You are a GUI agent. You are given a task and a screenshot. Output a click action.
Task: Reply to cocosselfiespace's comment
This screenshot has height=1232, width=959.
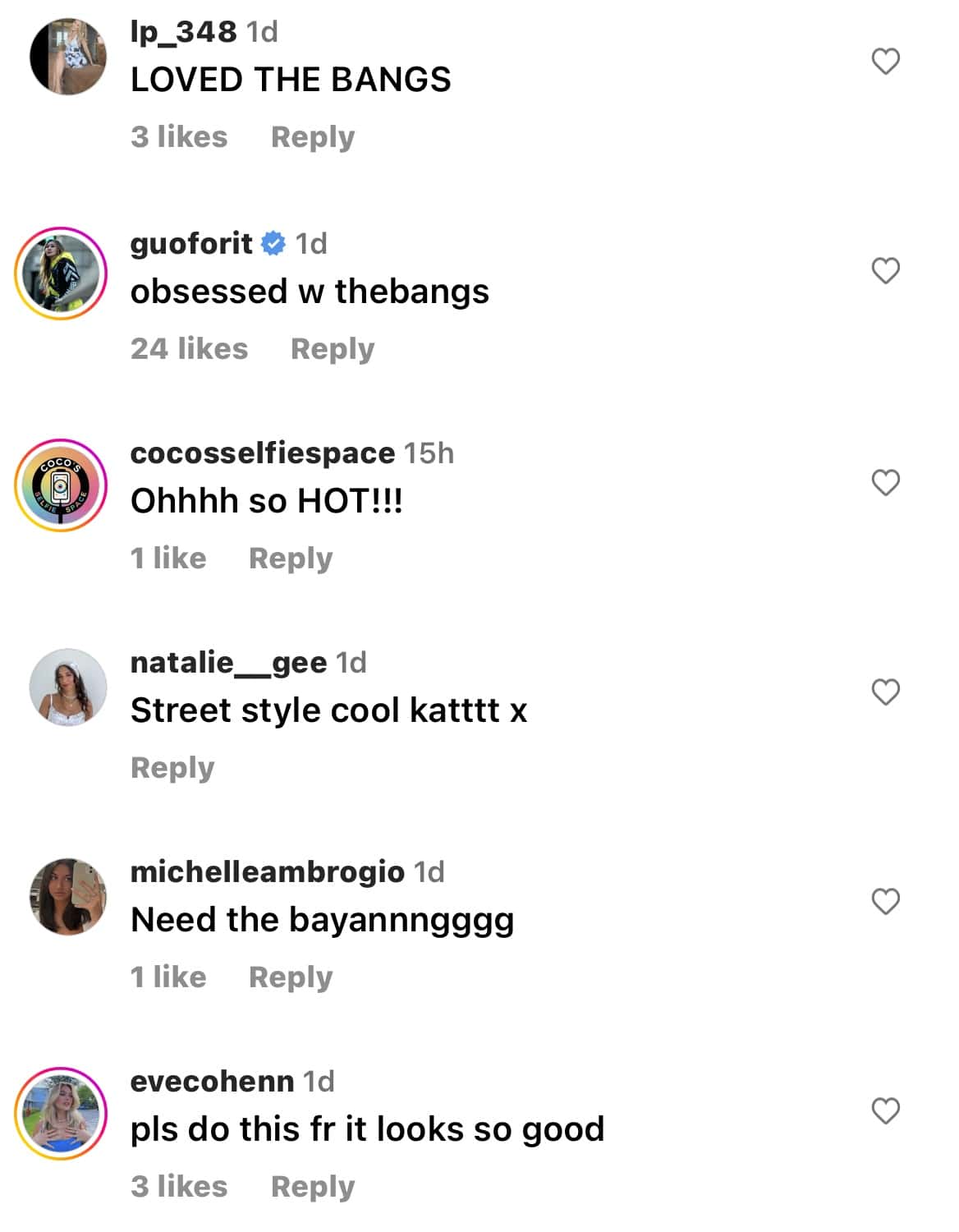(x=291, y=558)
